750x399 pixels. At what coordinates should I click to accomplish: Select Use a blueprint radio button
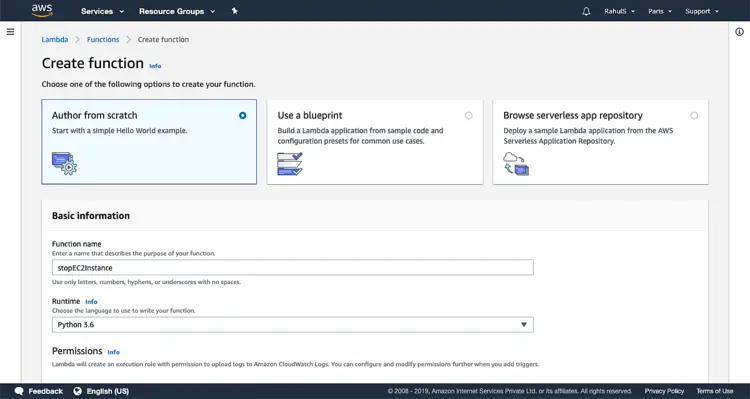click(468, 115)
